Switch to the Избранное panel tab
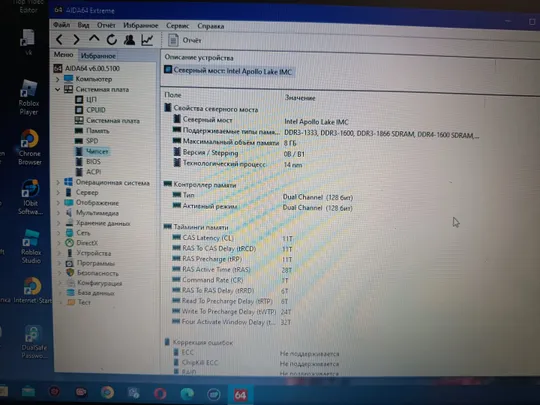The height and width of the screenshot is (405, 540). point(98,55)
